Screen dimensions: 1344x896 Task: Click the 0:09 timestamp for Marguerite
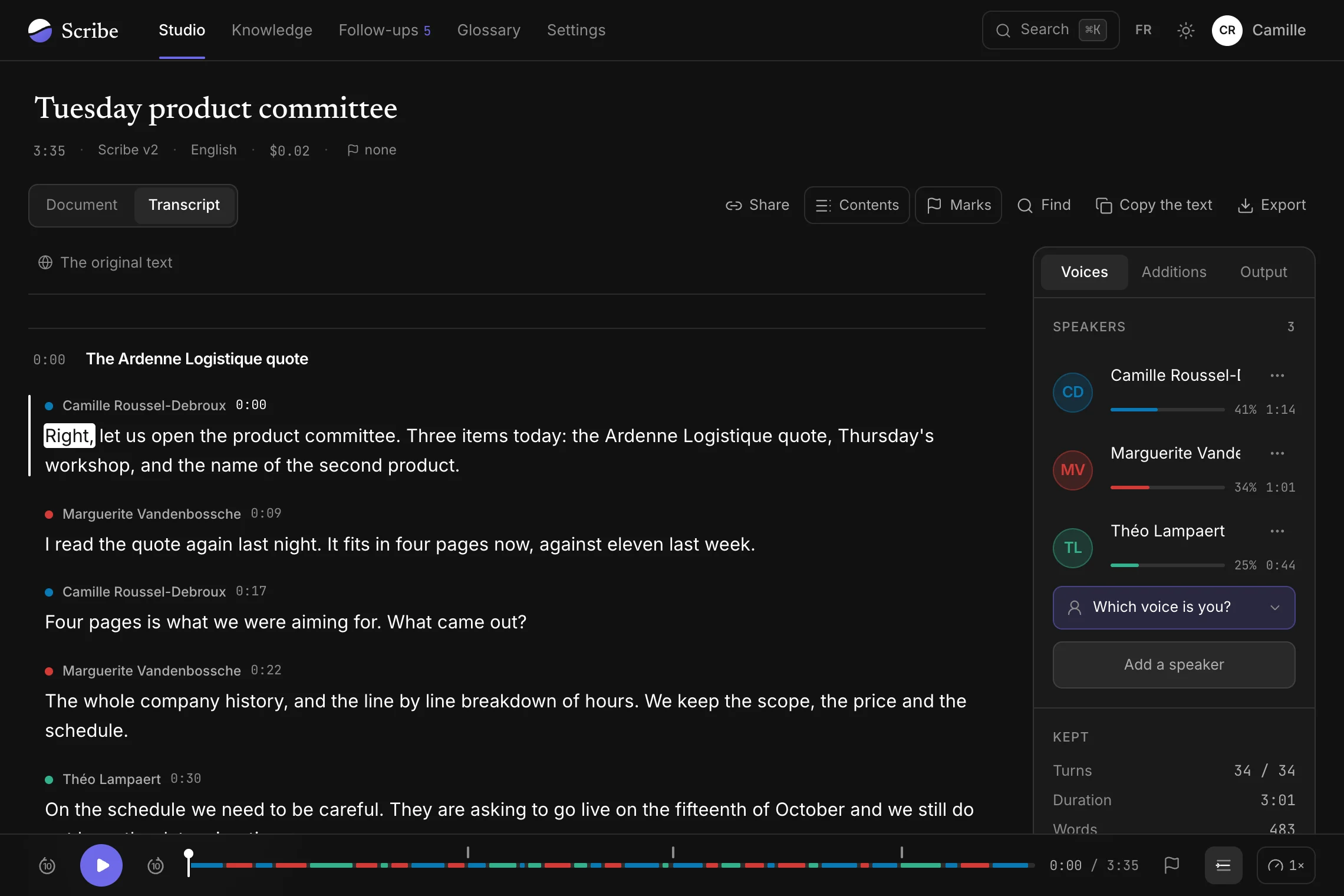pyautogui.click(x=266, y=513)
